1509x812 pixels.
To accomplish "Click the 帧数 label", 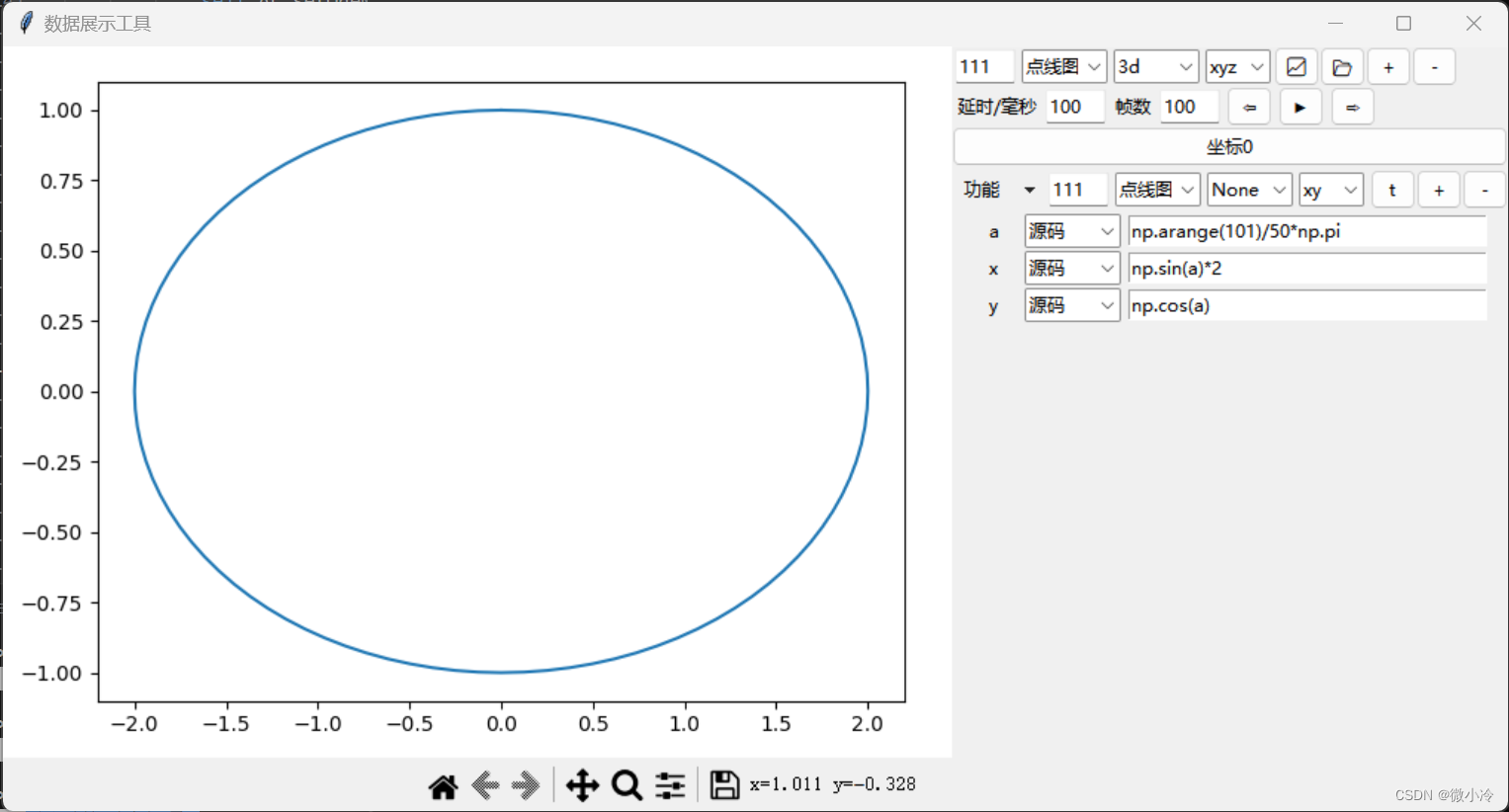I will [1133, 107].
